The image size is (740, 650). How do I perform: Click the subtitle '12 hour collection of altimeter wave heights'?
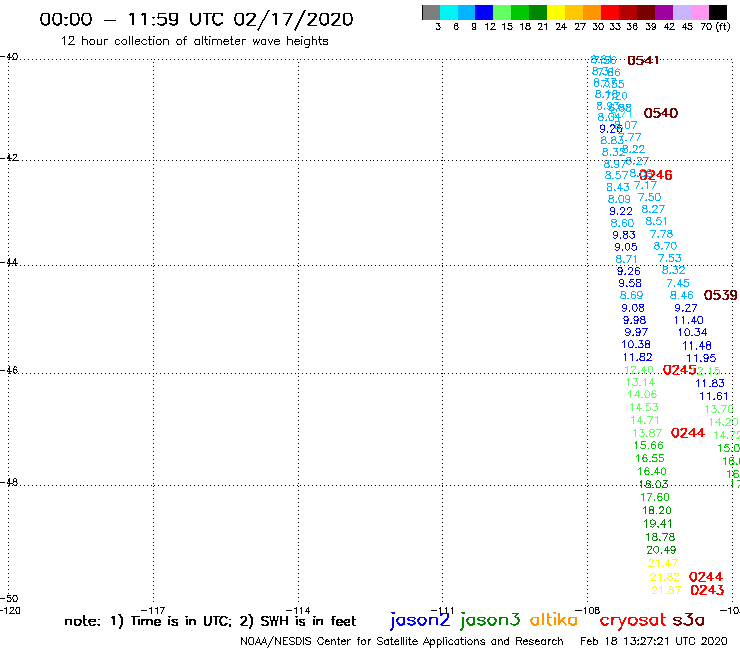click(x=194, y=41)
